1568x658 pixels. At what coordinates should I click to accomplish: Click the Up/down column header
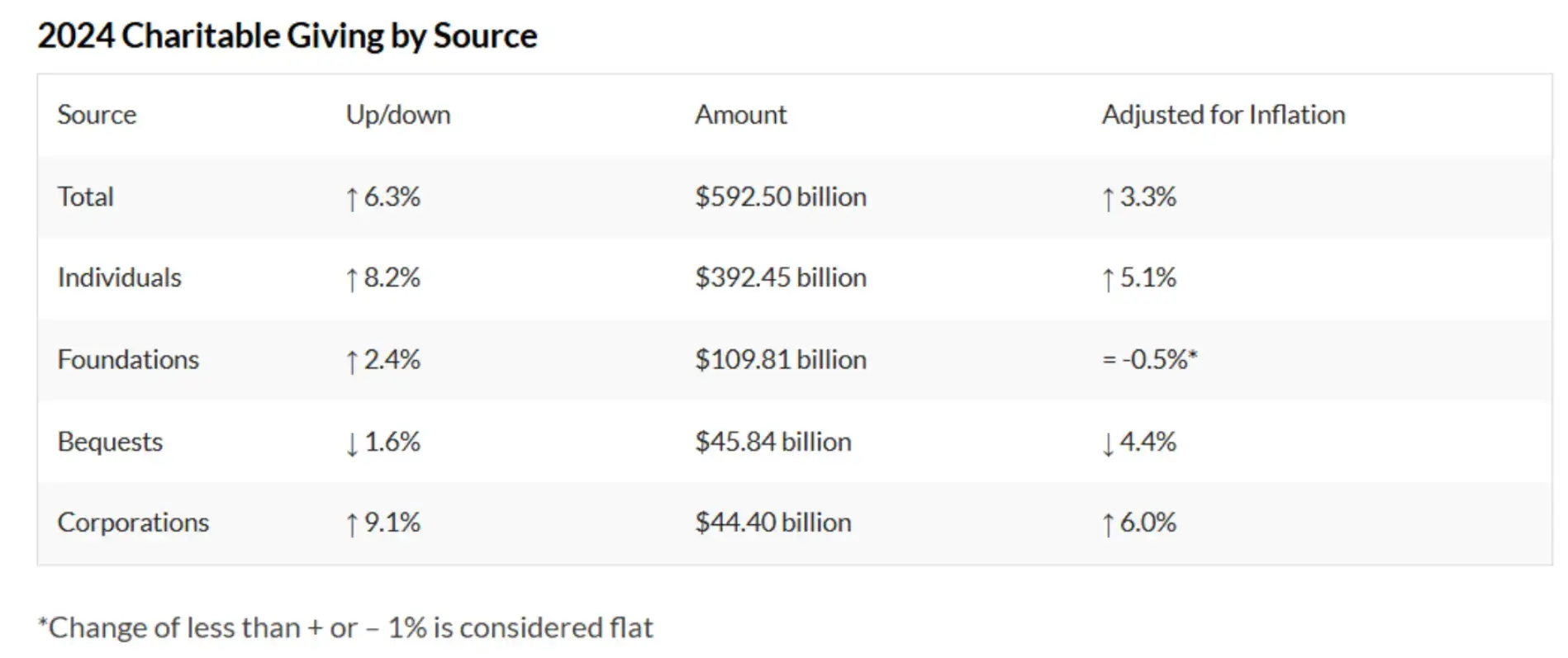pos(398,115)
